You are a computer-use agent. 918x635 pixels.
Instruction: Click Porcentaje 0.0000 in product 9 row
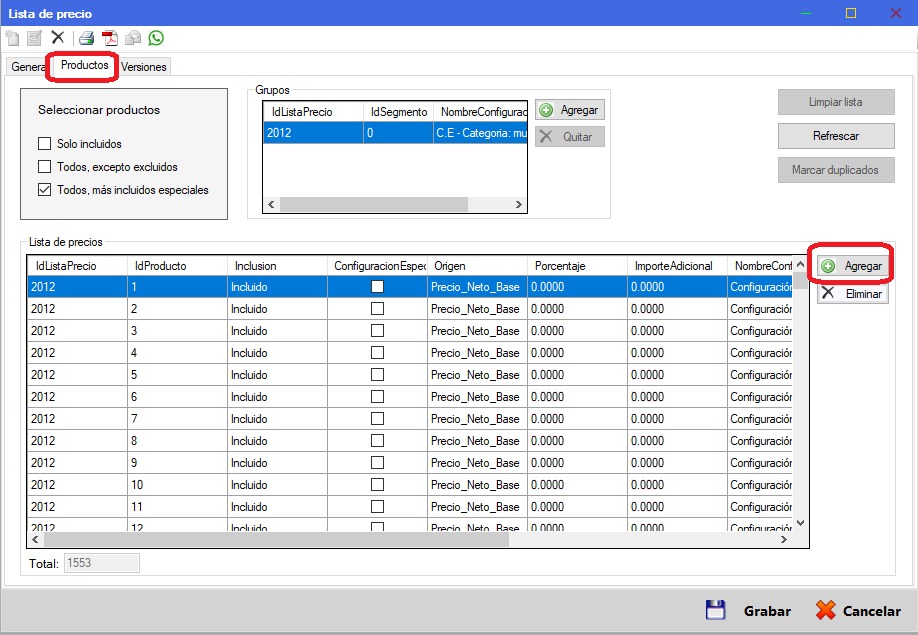click(577, 463)
